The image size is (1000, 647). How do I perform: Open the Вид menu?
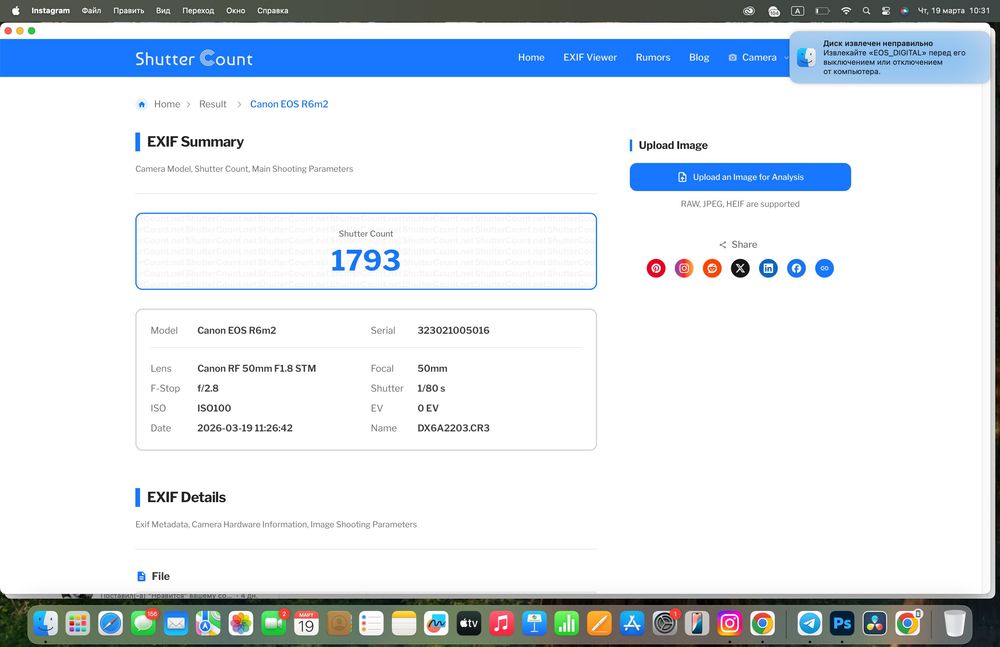point(163,11)
